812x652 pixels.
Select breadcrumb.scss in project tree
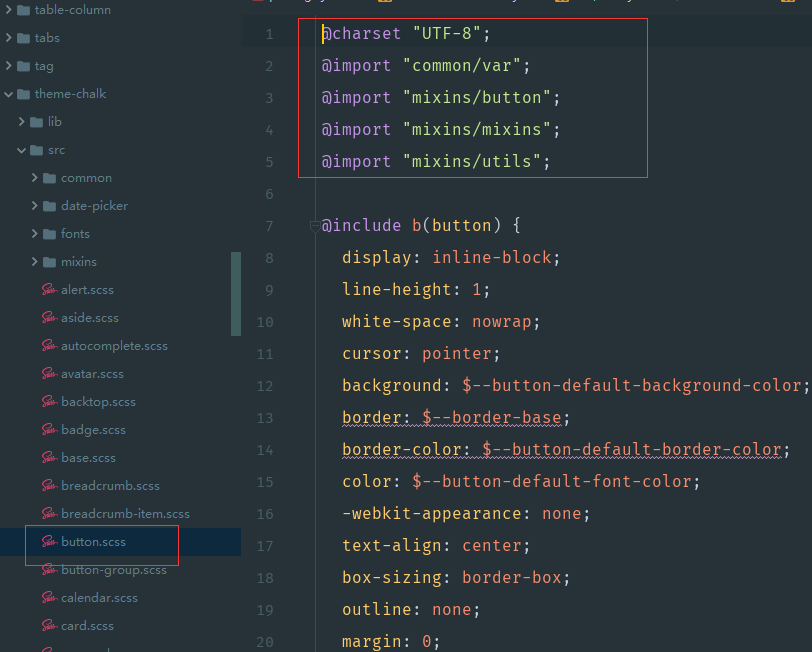click(x=110, y=485)
